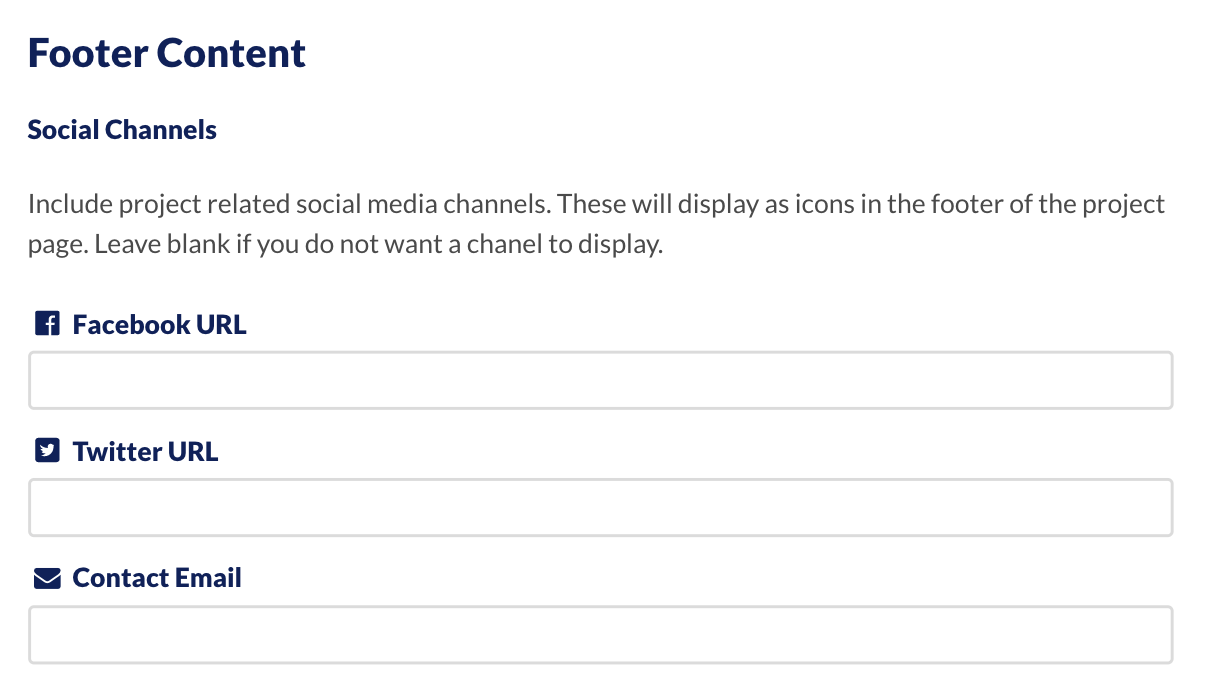Click the Facebook URL label text
The width and height of the screenshot is (1222, 690).
click(x=159, y=324)
